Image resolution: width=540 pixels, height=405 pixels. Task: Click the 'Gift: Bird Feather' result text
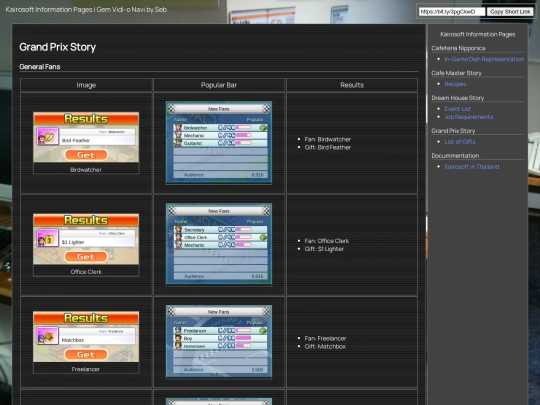328,147
